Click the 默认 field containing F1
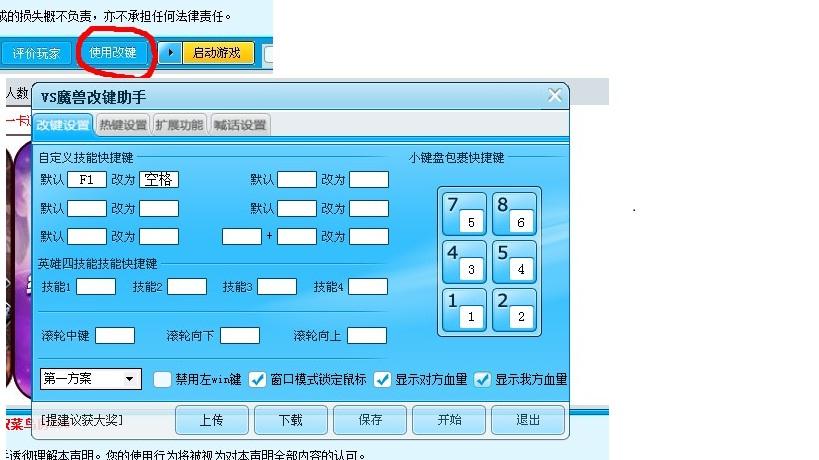The image size is (819, 460). [87, 180]
